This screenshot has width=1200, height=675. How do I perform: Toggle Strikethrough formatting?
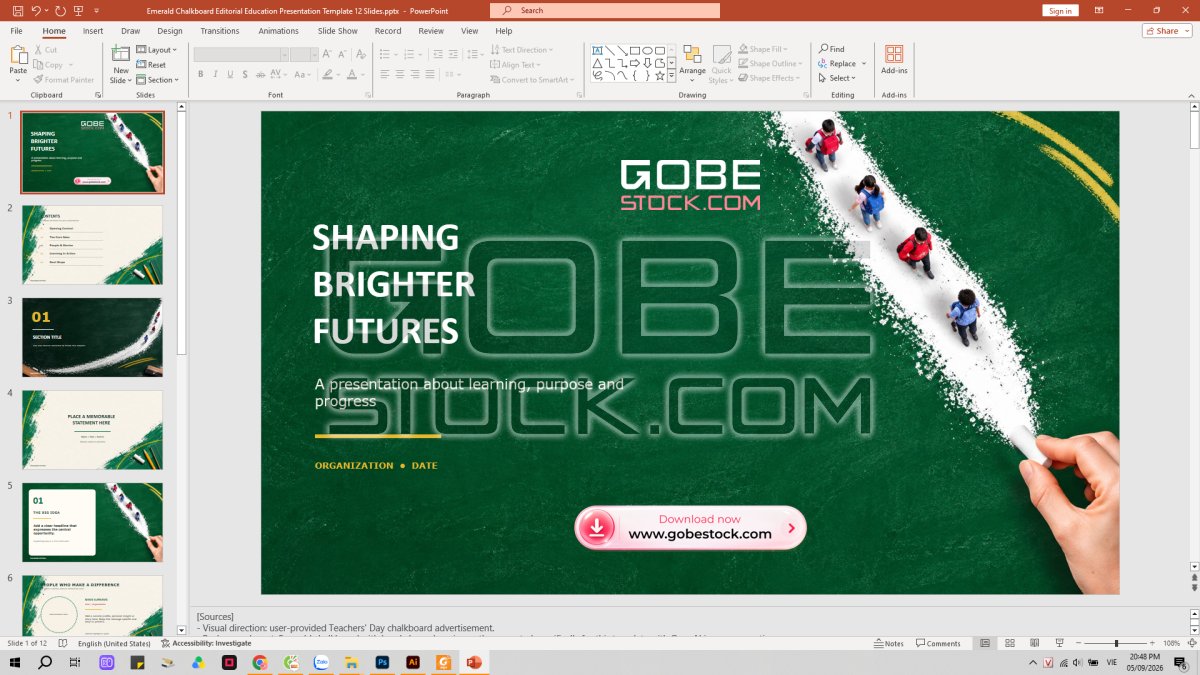(x=260, y=74)
